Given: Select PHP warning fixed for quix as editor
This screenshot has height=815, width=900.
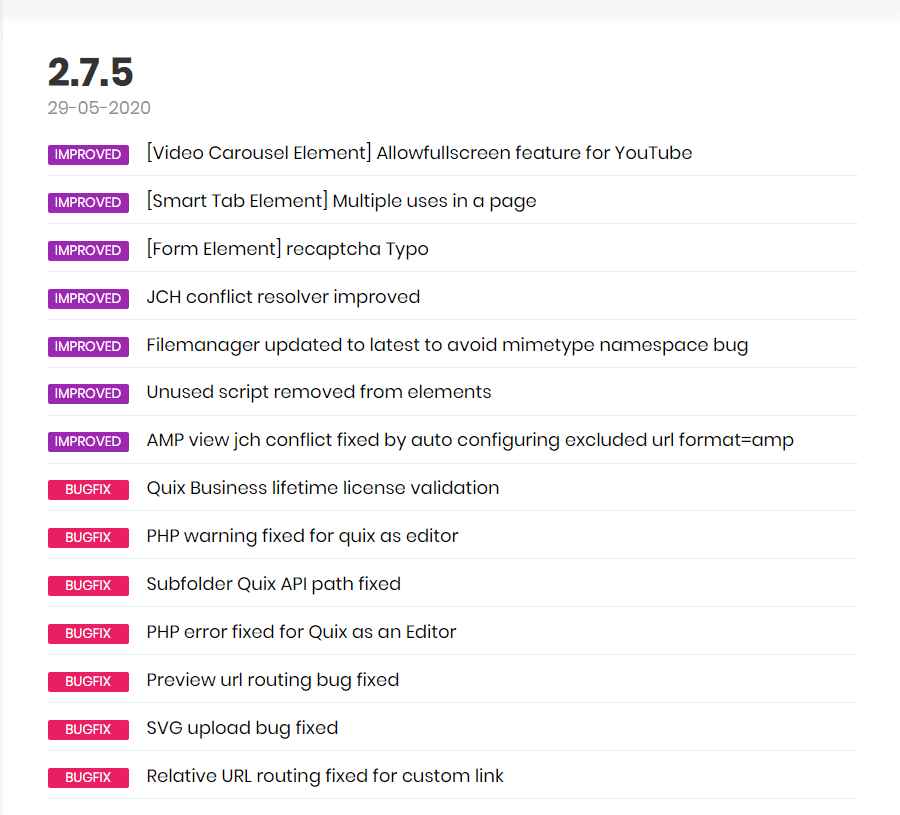Looking at the screenshot, I should click(302, 536).
